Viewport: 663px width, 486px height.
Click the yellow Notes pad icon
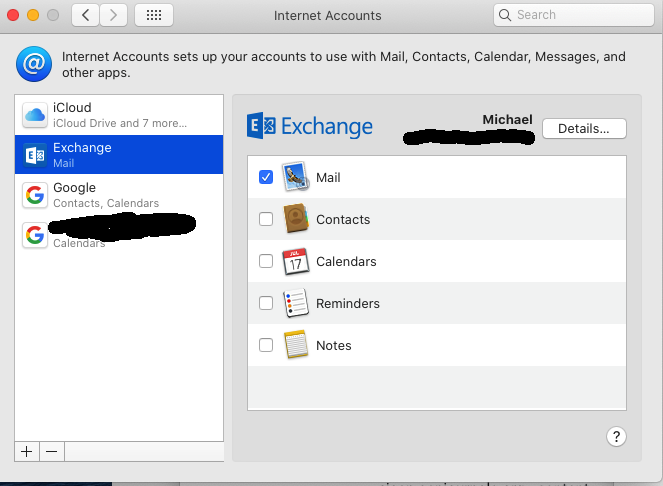[x=296, y=345]
